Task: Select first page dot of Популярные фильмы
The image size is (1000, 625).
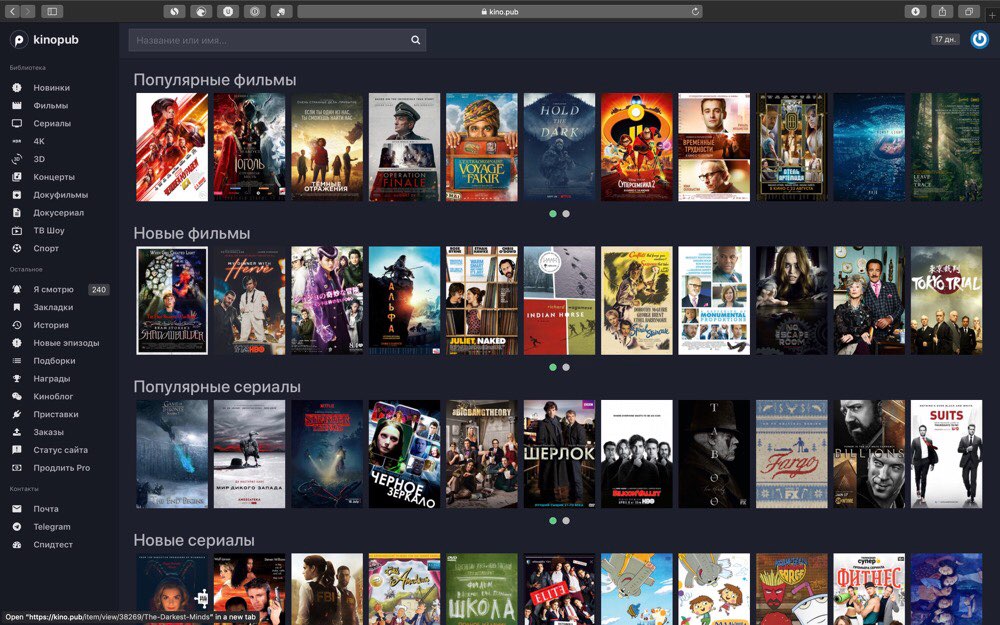Action: click(553, 214)
